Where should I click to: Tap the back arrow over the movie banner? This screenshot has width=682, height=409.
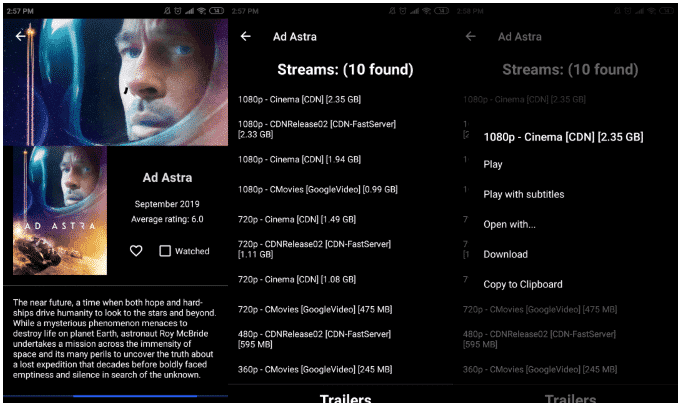click(20, 36)
